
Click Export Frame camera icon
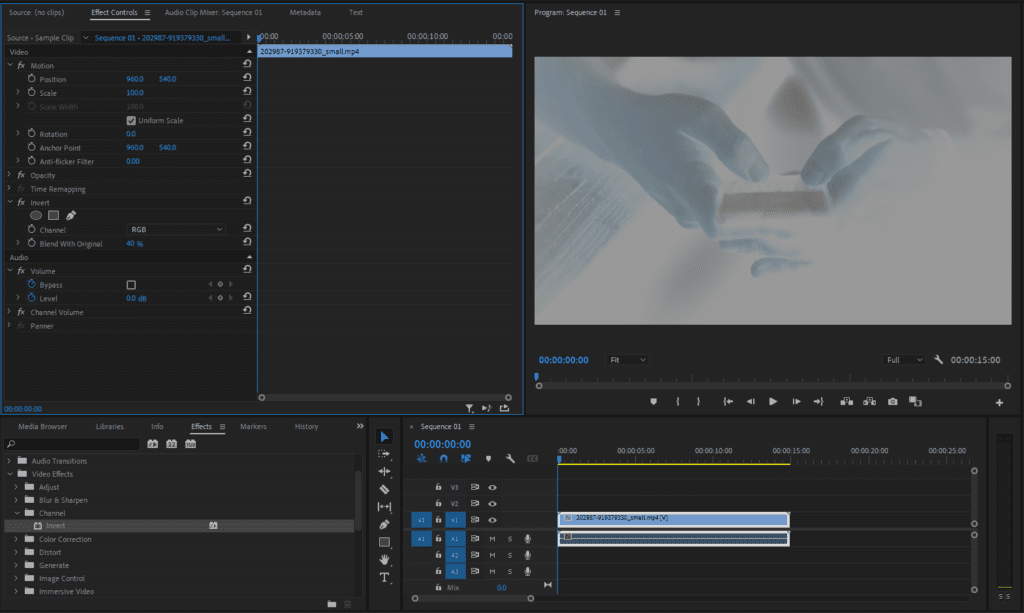892,401
